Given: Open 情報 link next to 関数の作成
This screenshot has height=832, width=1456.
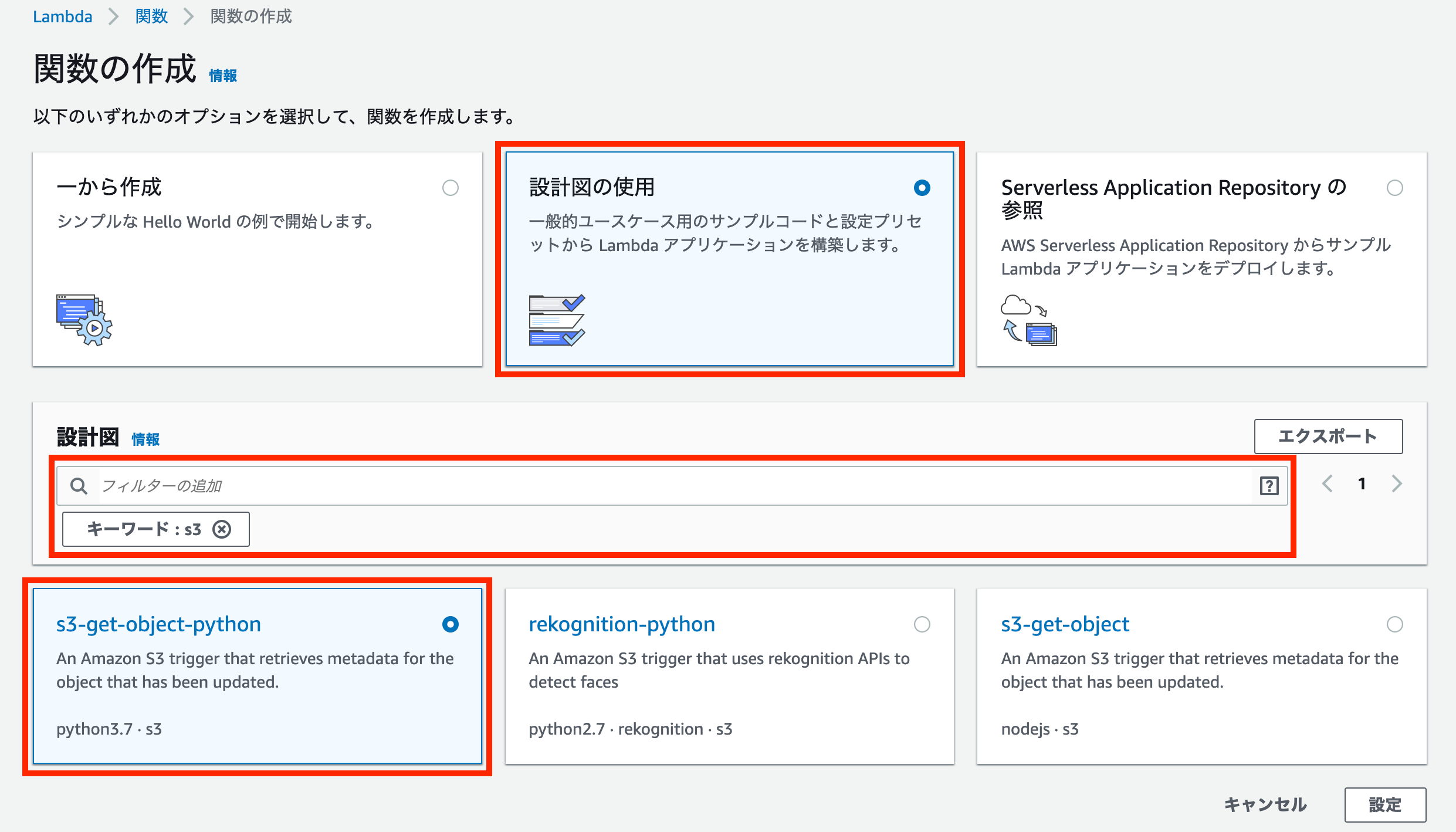Looking at the screenshot, I should click(223, 76).
